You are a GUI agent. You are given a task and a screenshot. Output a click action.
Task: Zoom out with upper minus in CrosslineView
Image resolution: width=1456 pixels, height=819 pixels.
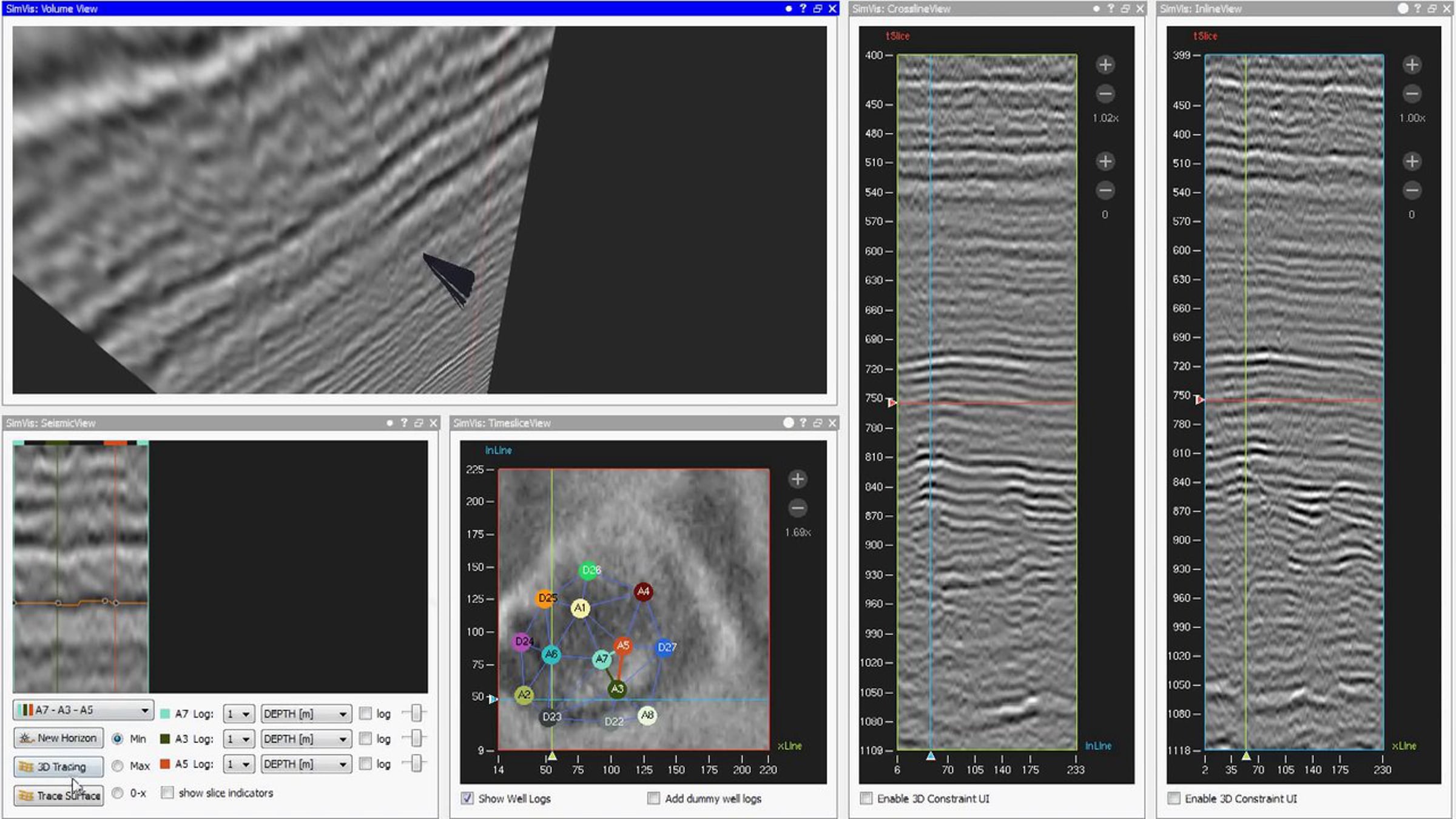[x=1105, y=94]
